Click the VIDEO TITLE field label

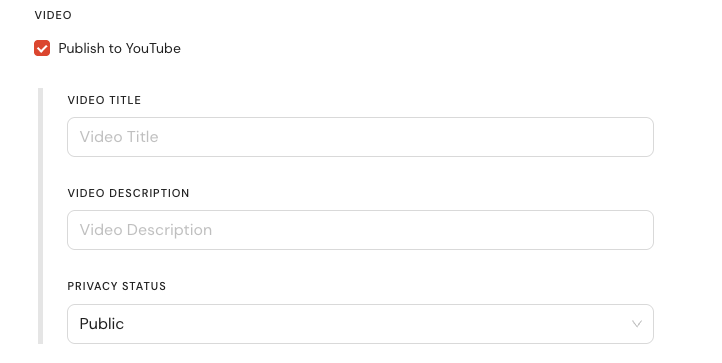click(104, 100)
